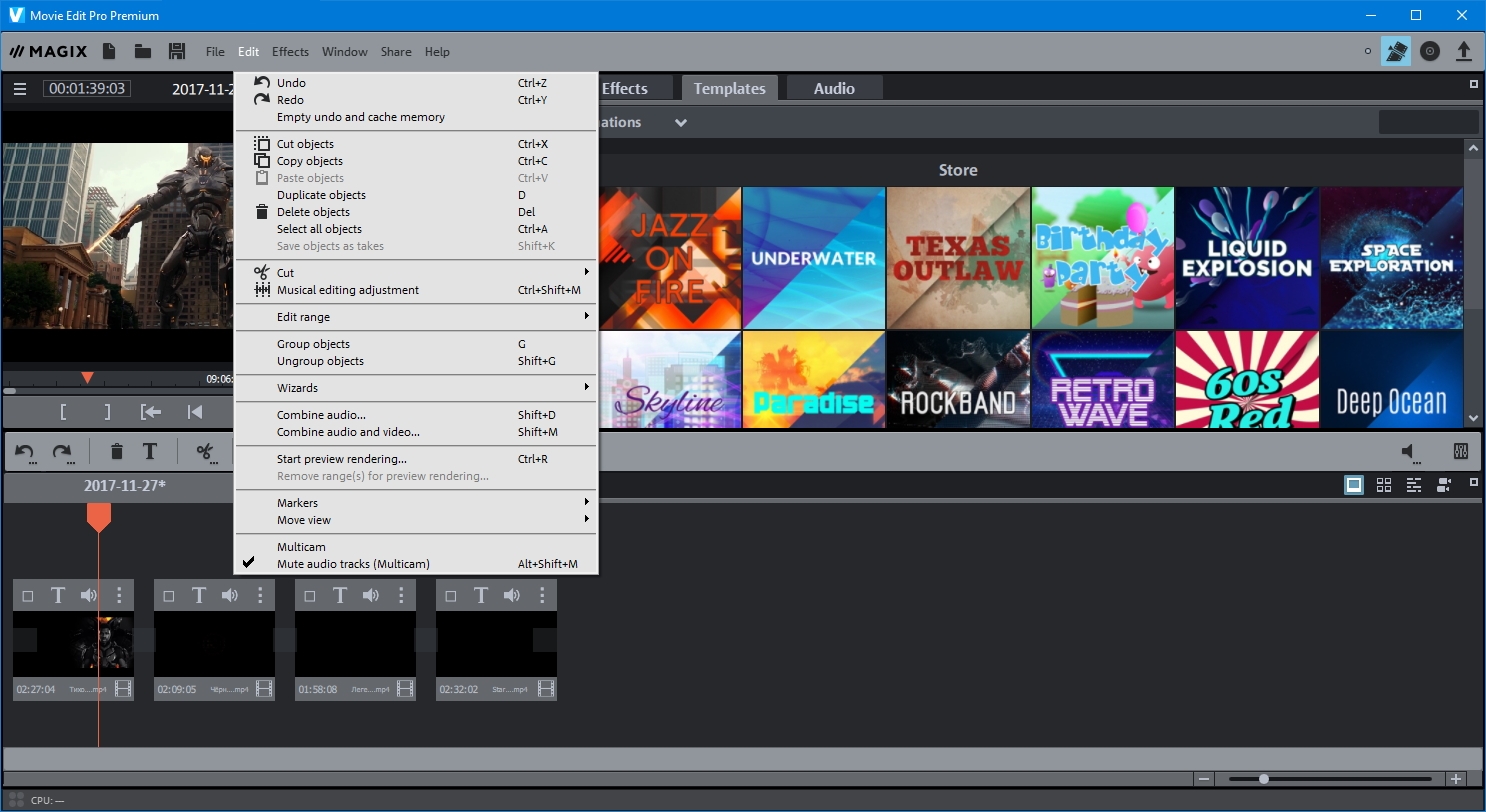Switch to scene overview grid icon

pos(1384,485)
